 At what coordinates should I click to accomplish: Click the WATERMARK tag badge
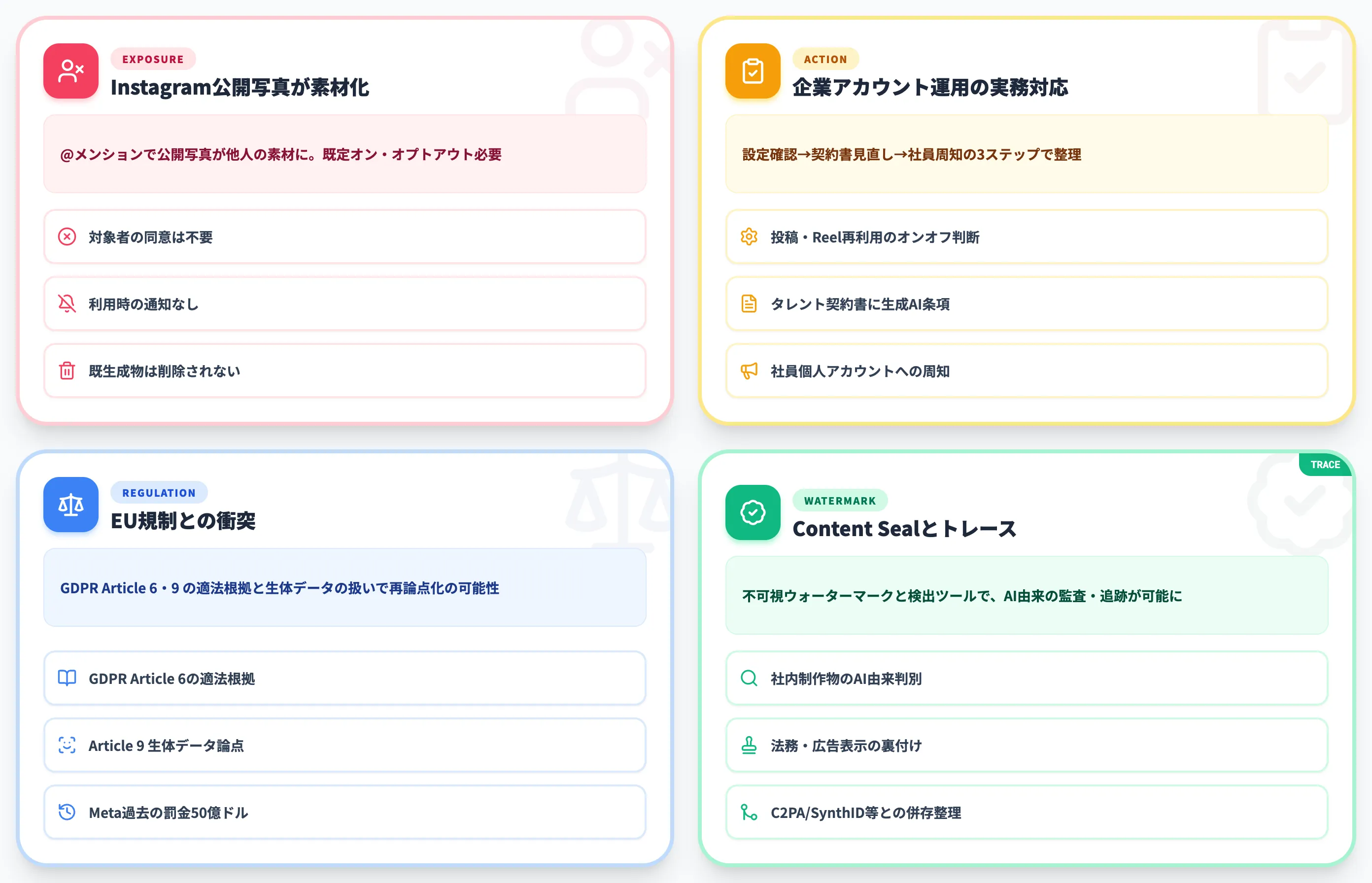pyautogui.click(x=840, y=501)
